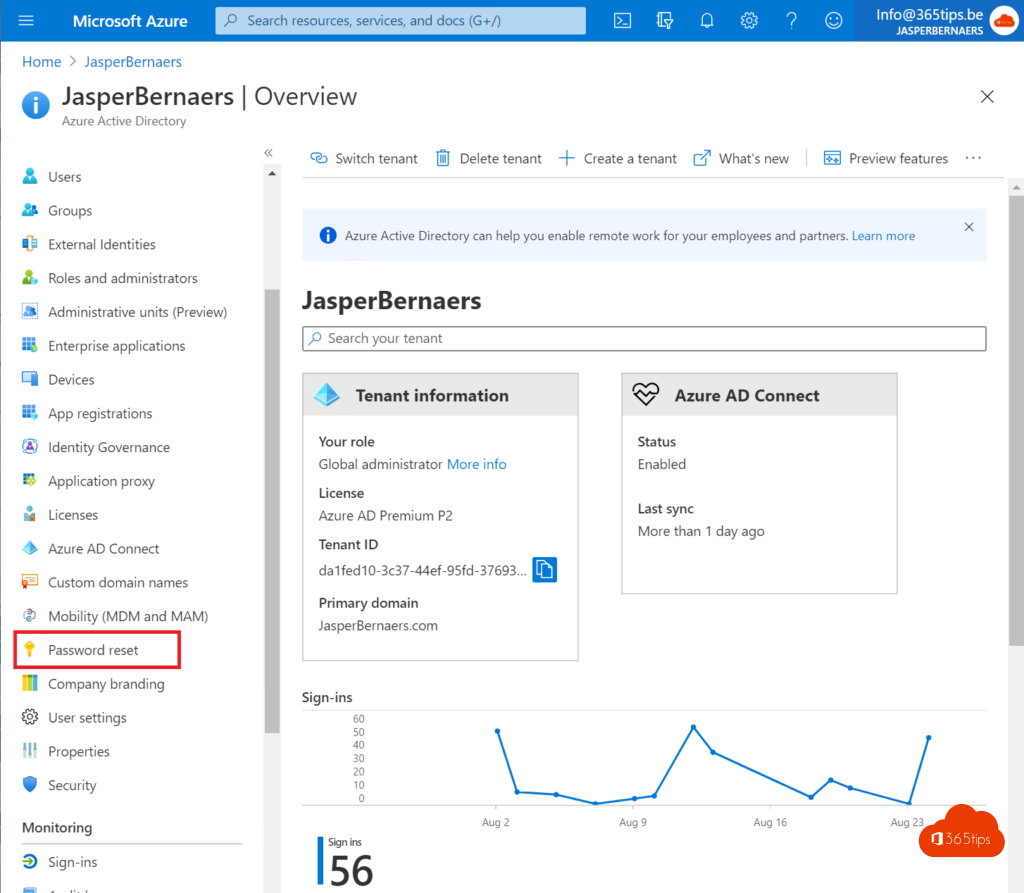Follow the Learn more link in banner
Viewport: 1024px width, 893px height.
click(x=883, y=236)
